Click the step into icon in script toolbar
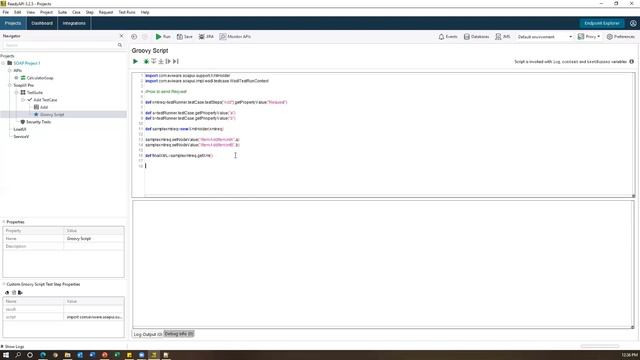640x360 pixels. (153, 61)
